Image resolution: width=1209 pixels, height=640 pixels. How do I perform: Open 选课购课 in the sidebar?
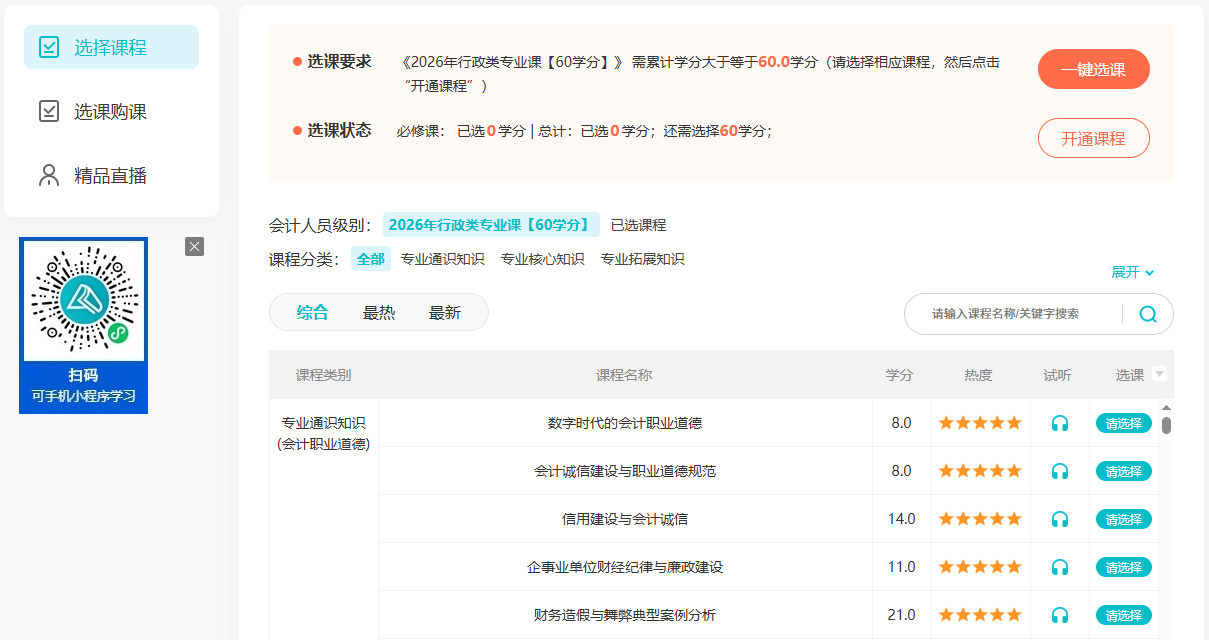pos(111,111)
